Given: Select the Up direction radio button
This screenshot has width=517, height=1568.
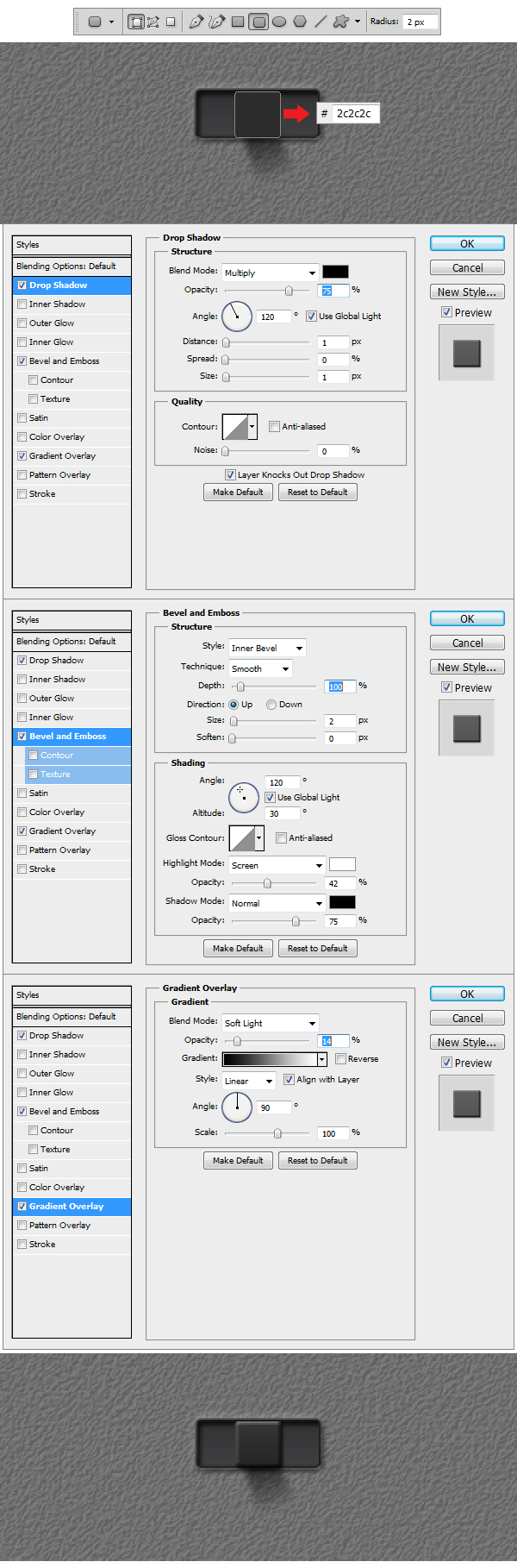Looking at the screenshot, I should pyautogui.click(x=234, y=705).
